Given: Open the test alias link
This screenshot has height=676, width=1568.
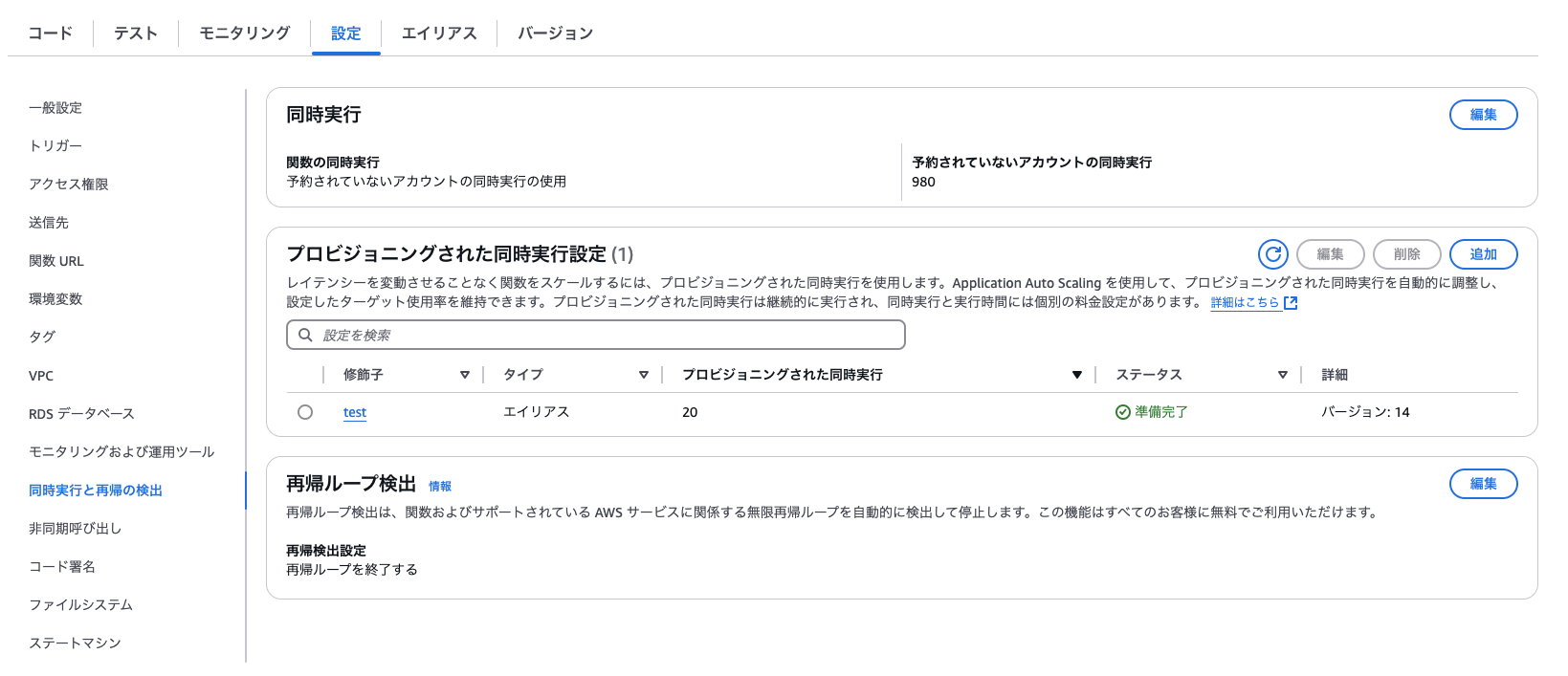Looking at the screenshot, I should tap(355, 412).
